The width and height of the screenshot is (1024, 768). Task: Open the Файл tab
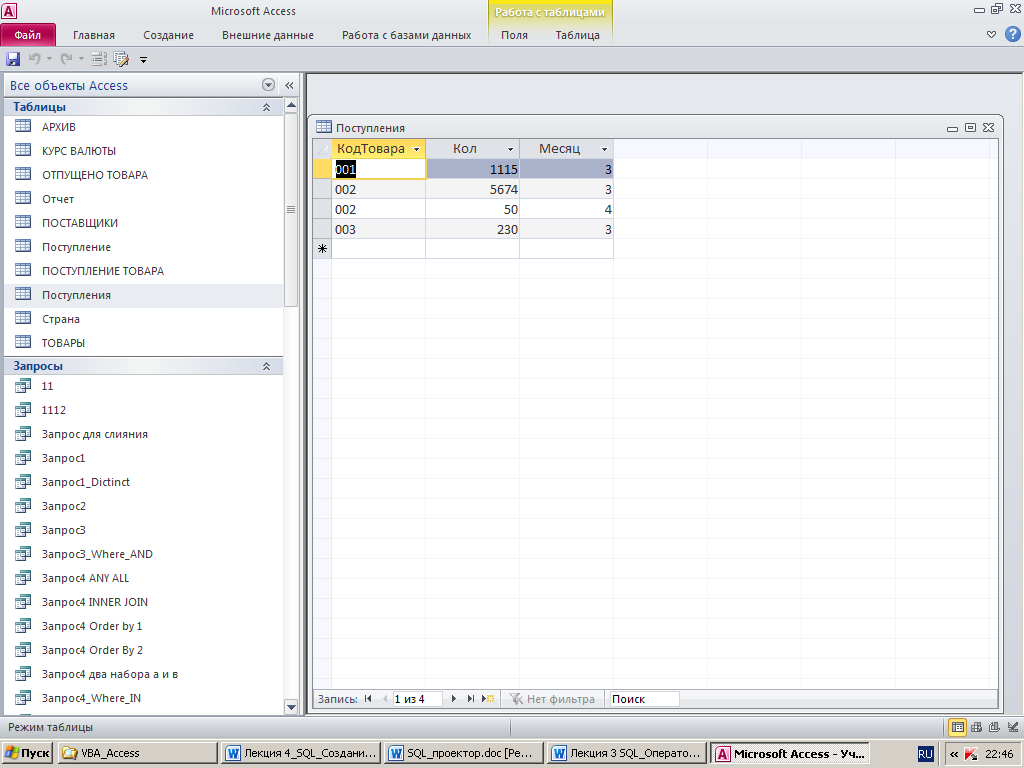coord(27,35)
